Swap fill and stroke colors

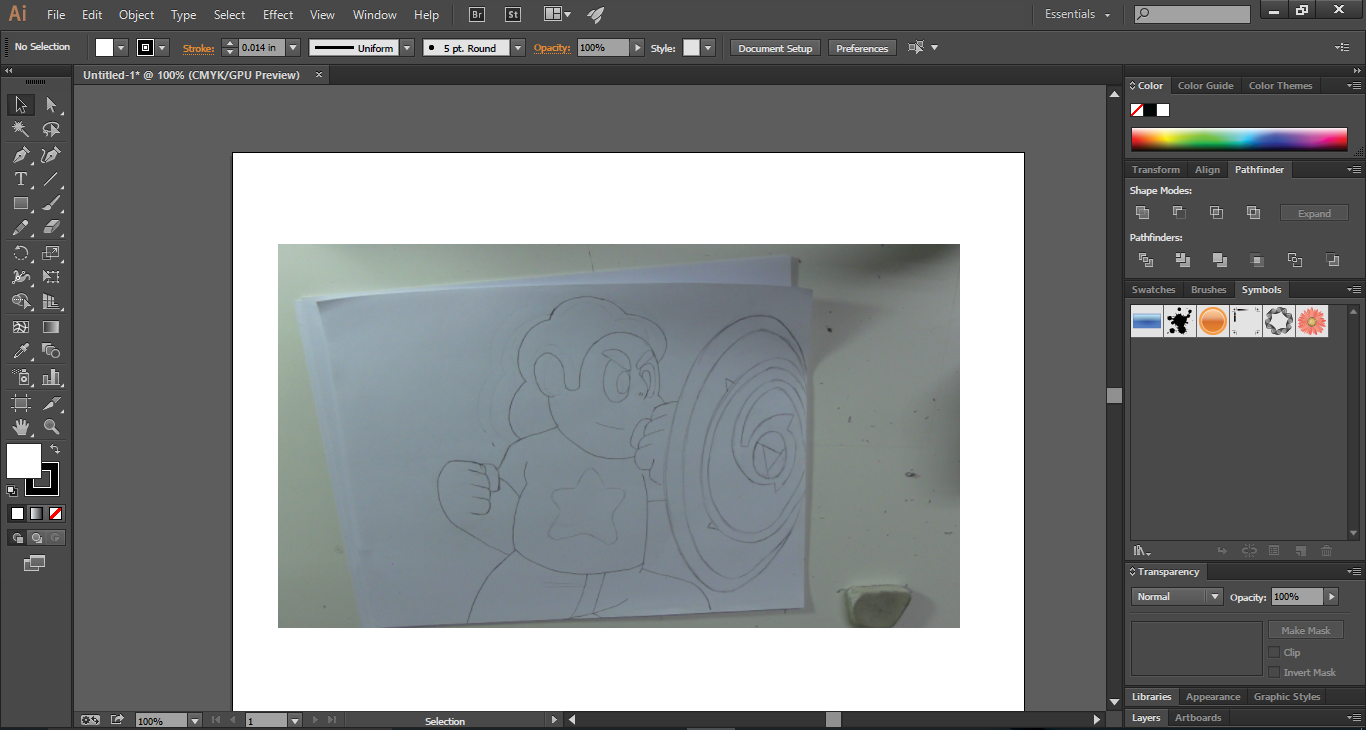click(55, 450)
